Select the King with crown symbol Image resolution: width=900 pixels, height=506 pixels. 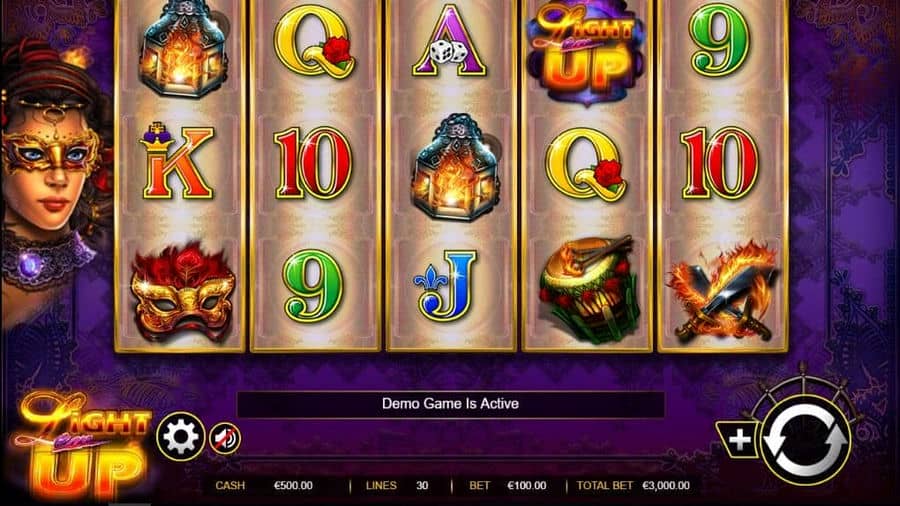177,161
